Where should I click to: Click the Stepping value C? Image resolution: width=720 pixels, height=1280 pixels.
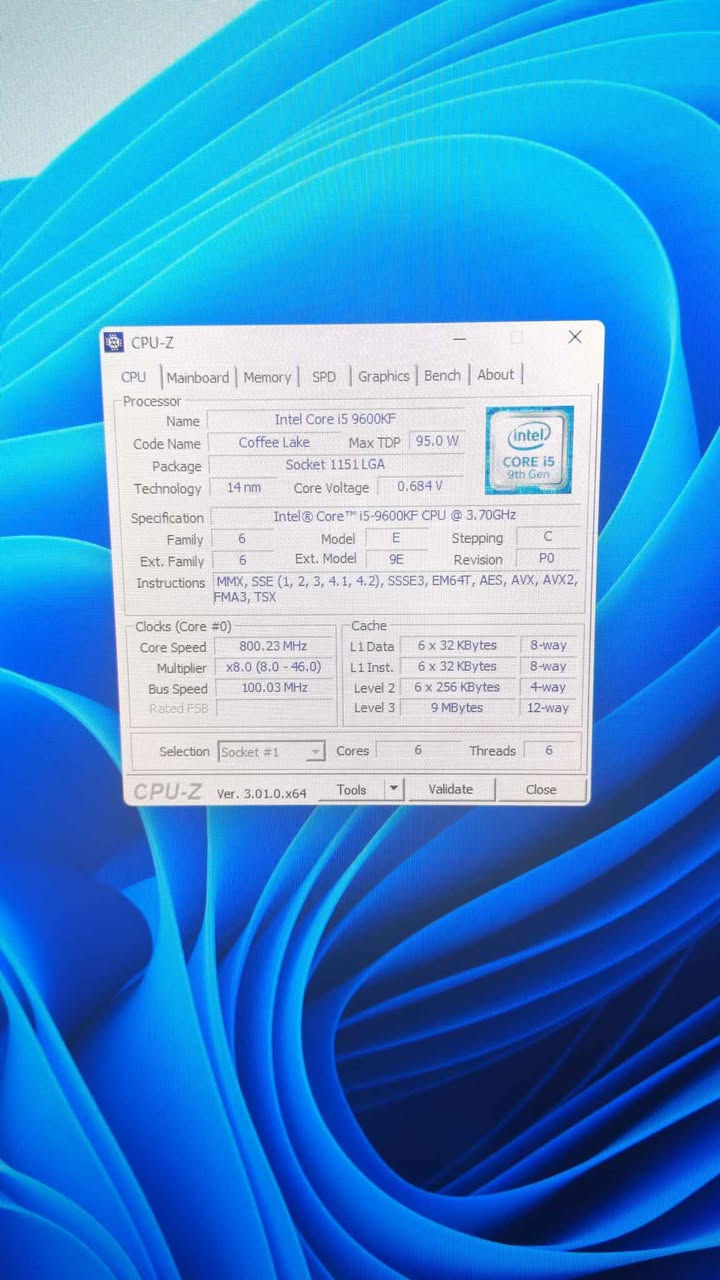[547, 537]
